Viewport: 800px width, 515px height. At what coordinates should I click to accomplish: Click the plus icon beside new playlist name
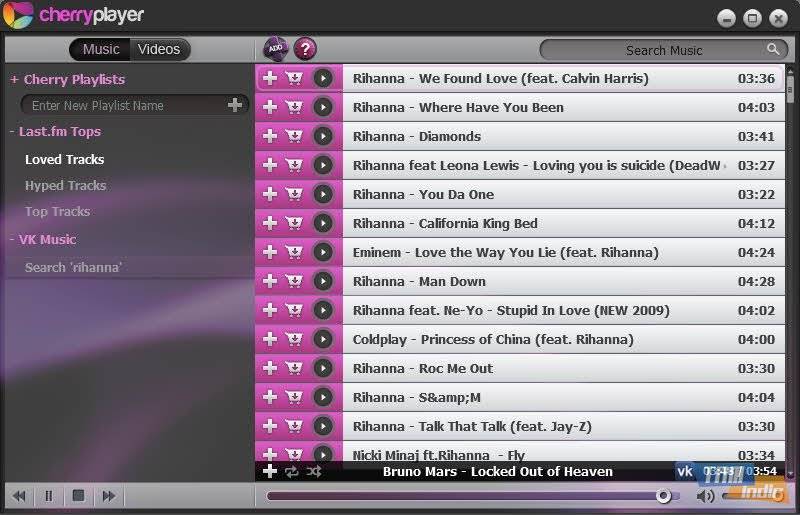point(235,105)
